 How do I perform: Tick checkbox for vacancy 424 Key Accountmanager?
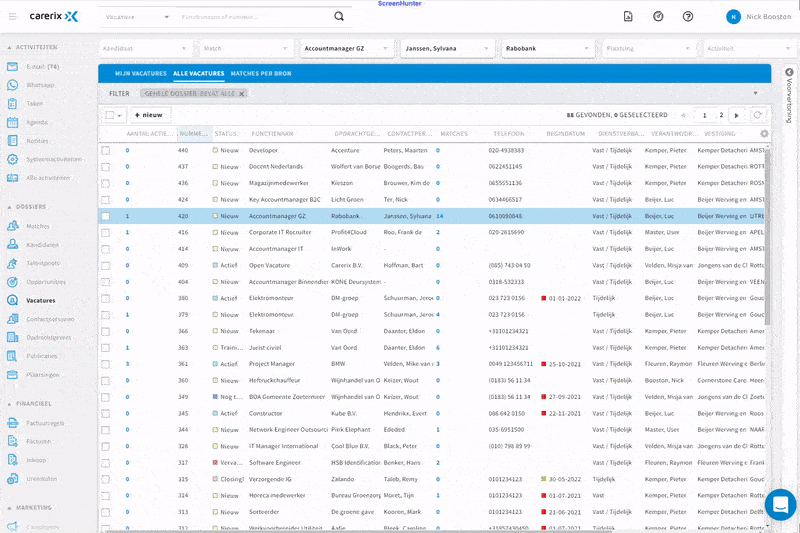point(106,200)
